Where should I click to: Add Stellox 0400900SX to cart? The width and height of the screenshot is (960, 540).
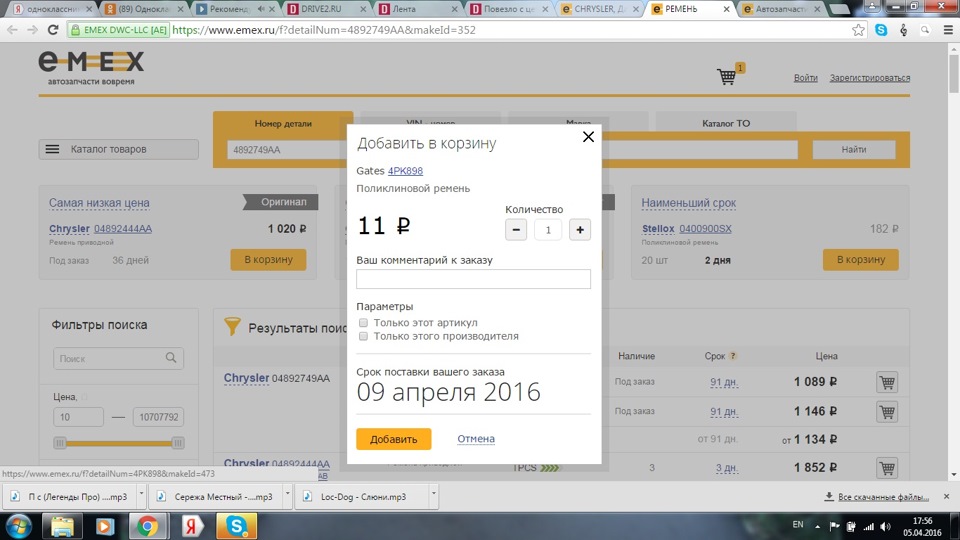coord(861,260)
